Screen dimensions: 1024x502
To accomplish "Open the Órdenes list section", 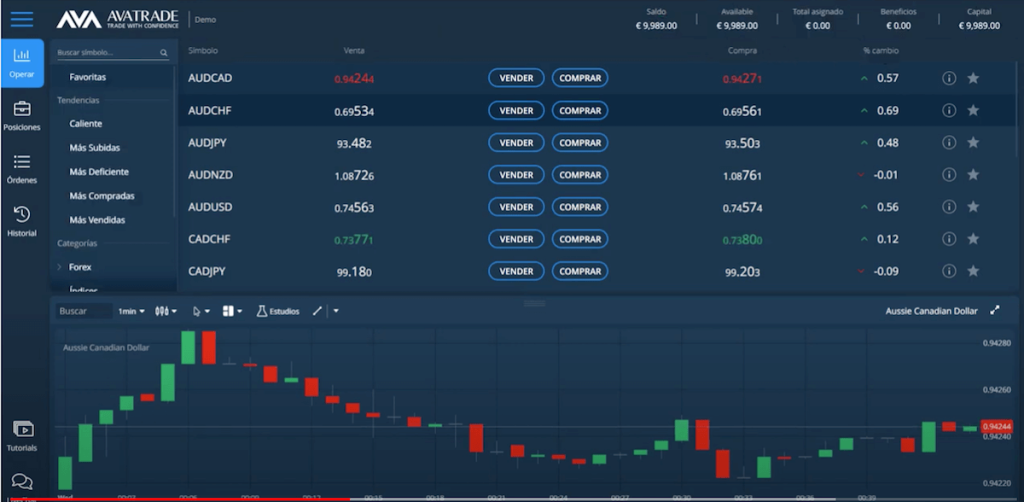I will 22,168.
